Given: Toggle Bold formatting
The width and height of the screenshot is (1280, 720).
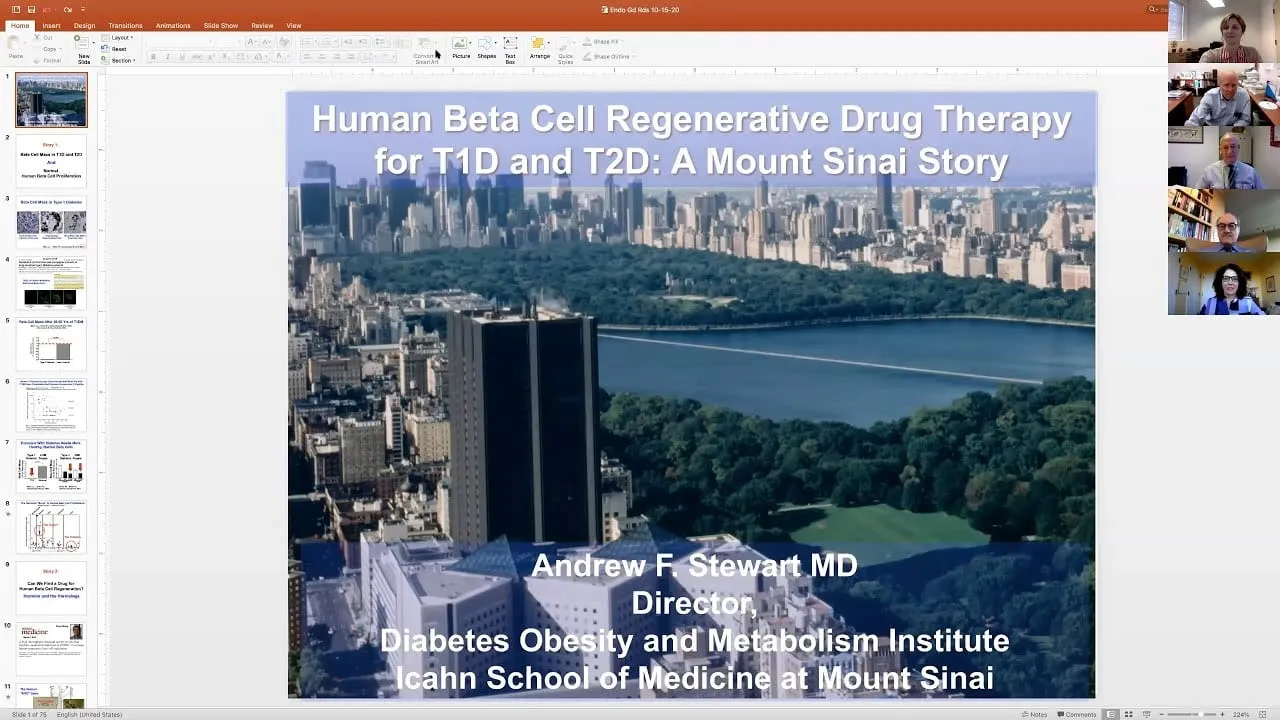Looking at the screenshot, I should click(x=153, y=57).
